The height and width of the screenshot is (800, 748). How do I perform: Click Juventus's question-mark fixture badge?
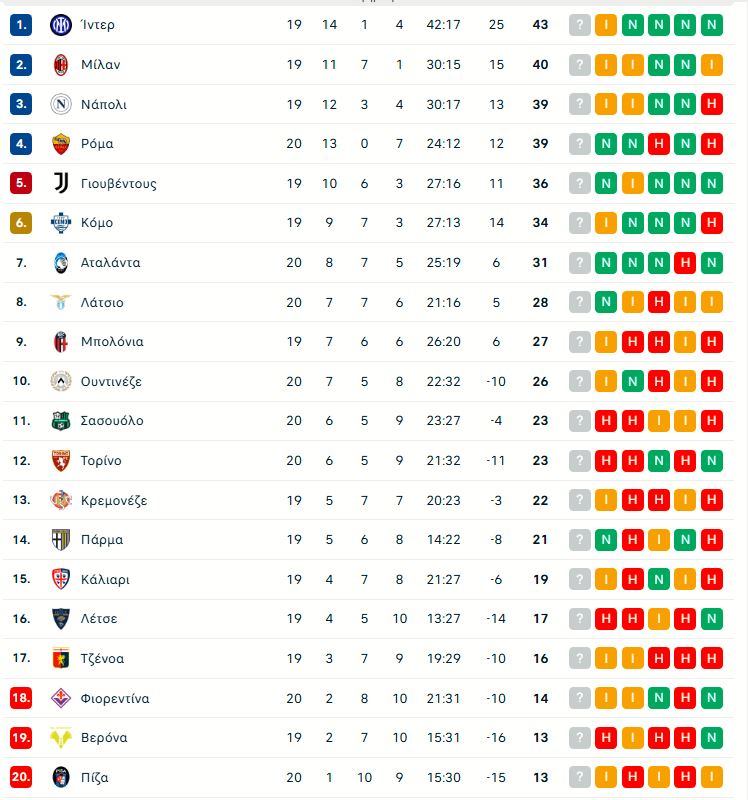[x=578, y=183]
